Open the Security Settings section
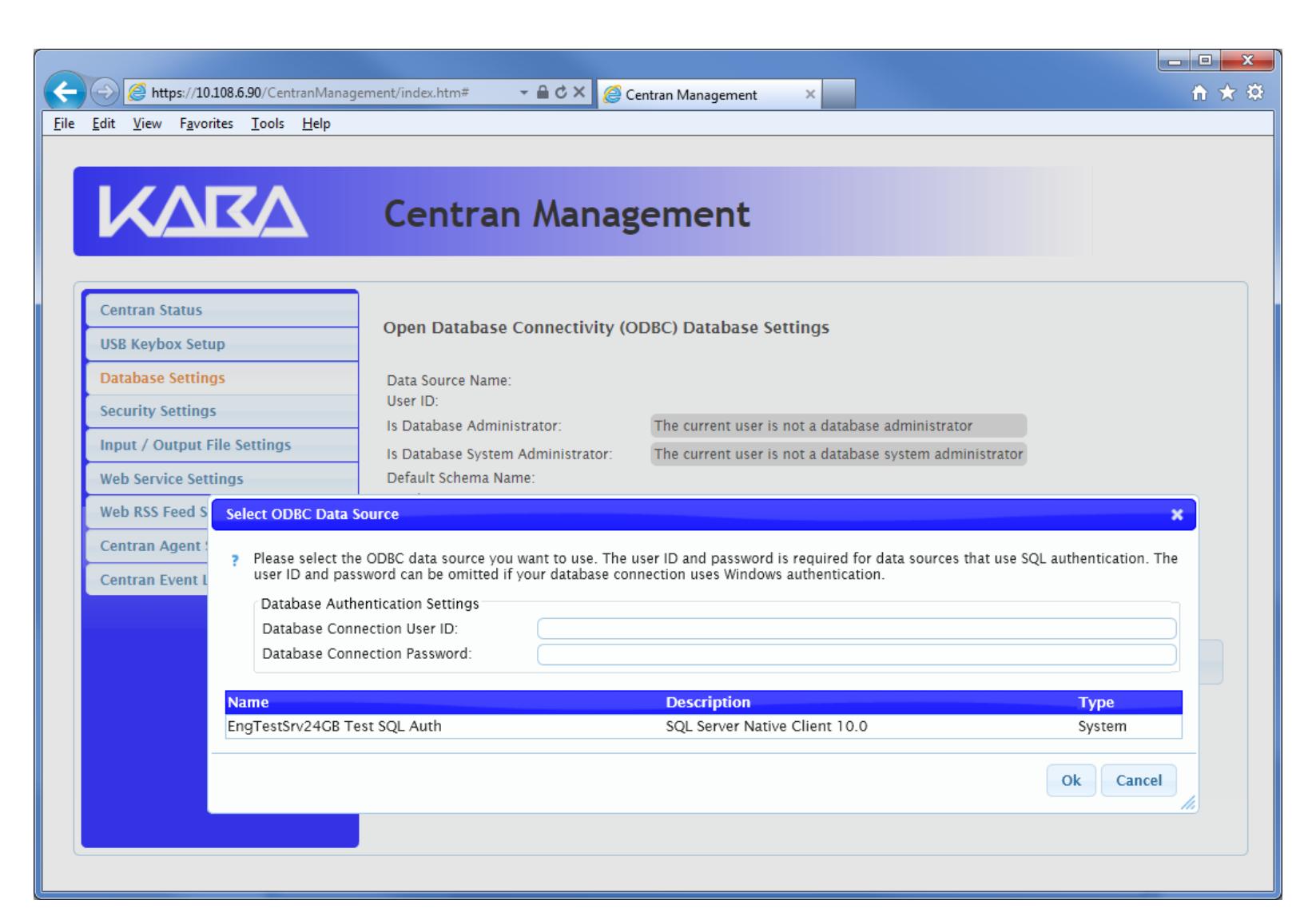 point(221,411)
